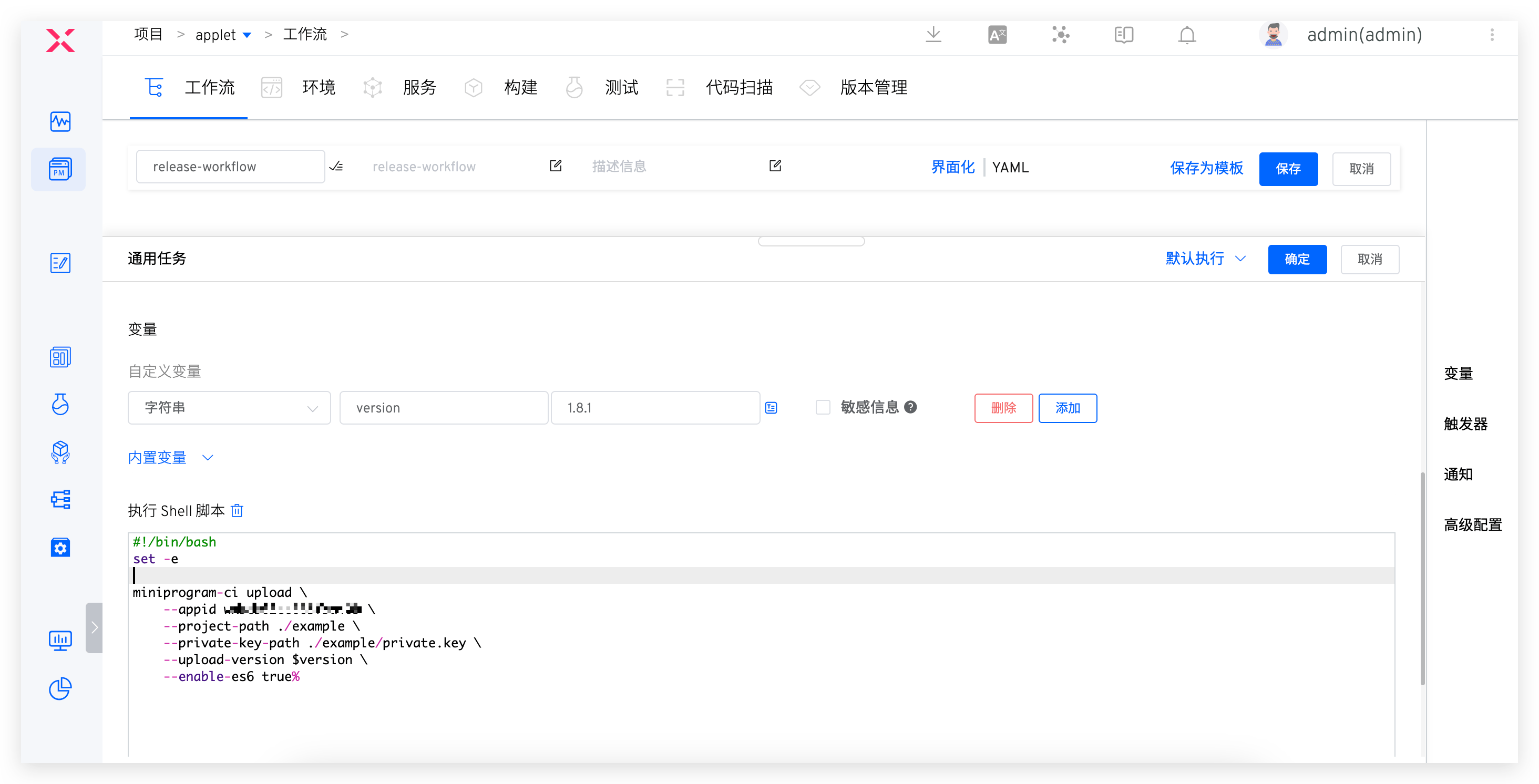Open the edit-note sidebar icon
Screen dimensions: 1539x784
[60, 263]
